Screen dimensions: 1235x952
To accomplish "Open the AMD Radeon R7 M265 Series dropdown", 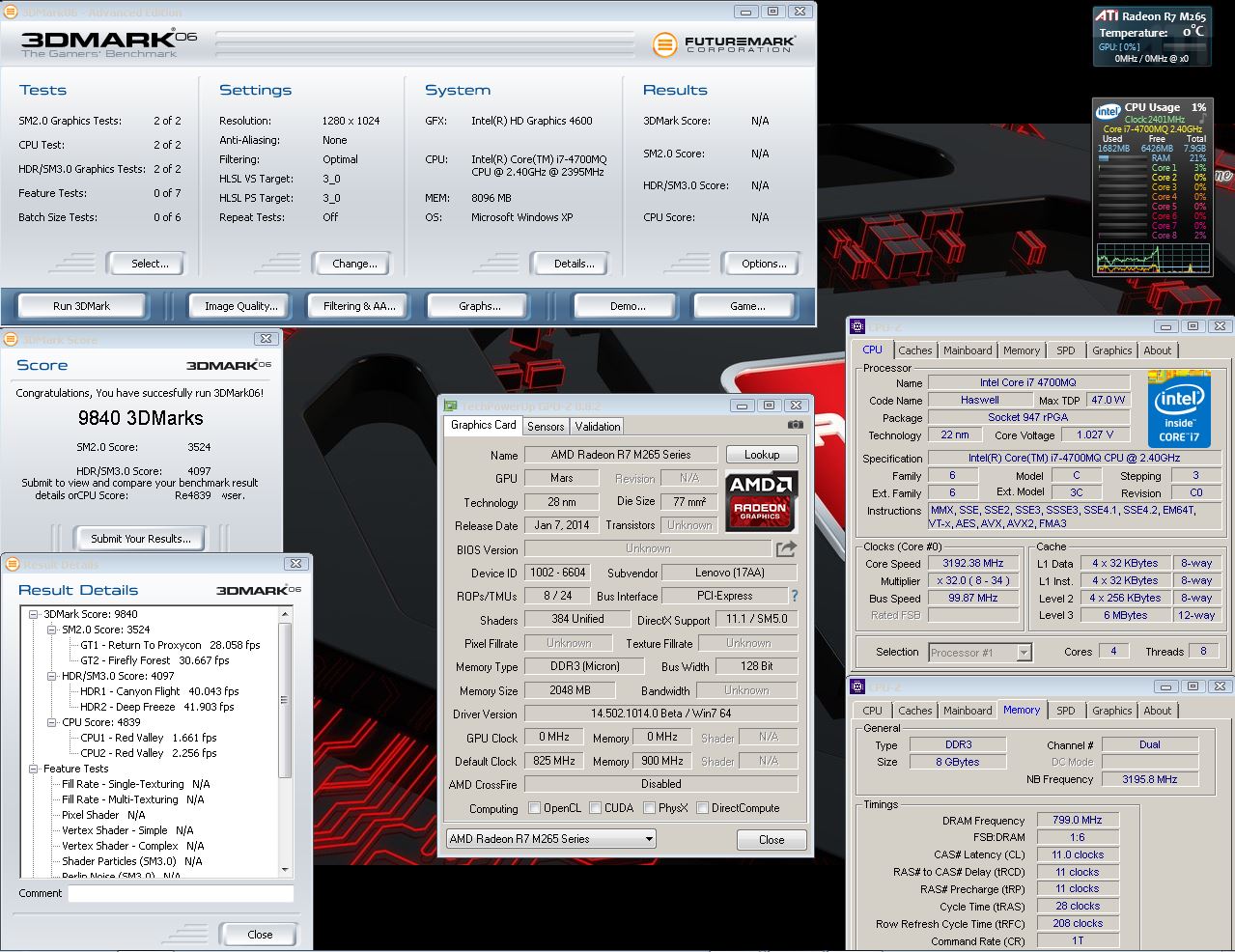I will tap(551, 838).
